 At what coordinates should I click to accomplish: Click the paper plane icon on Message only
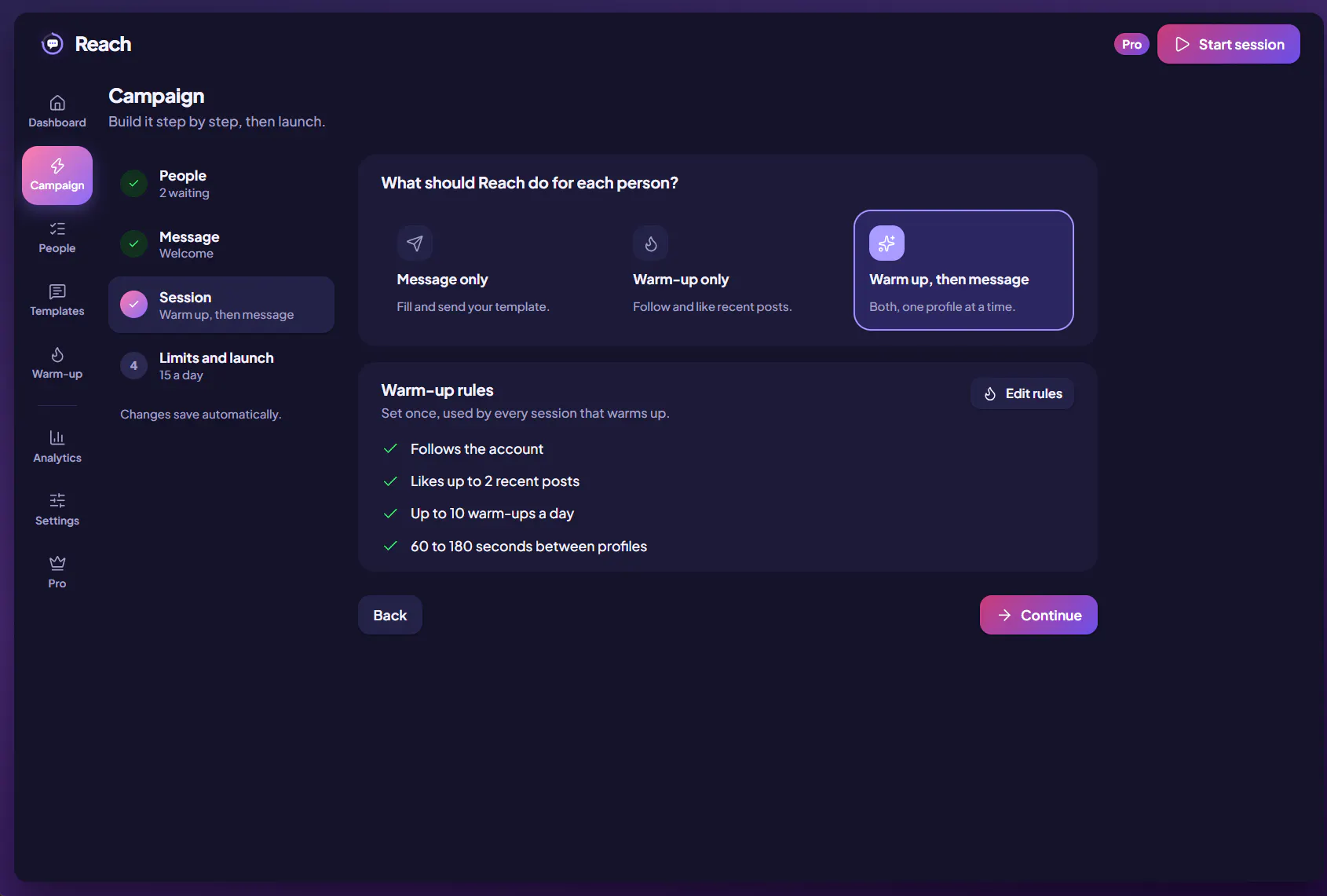[x=415, y=243]
